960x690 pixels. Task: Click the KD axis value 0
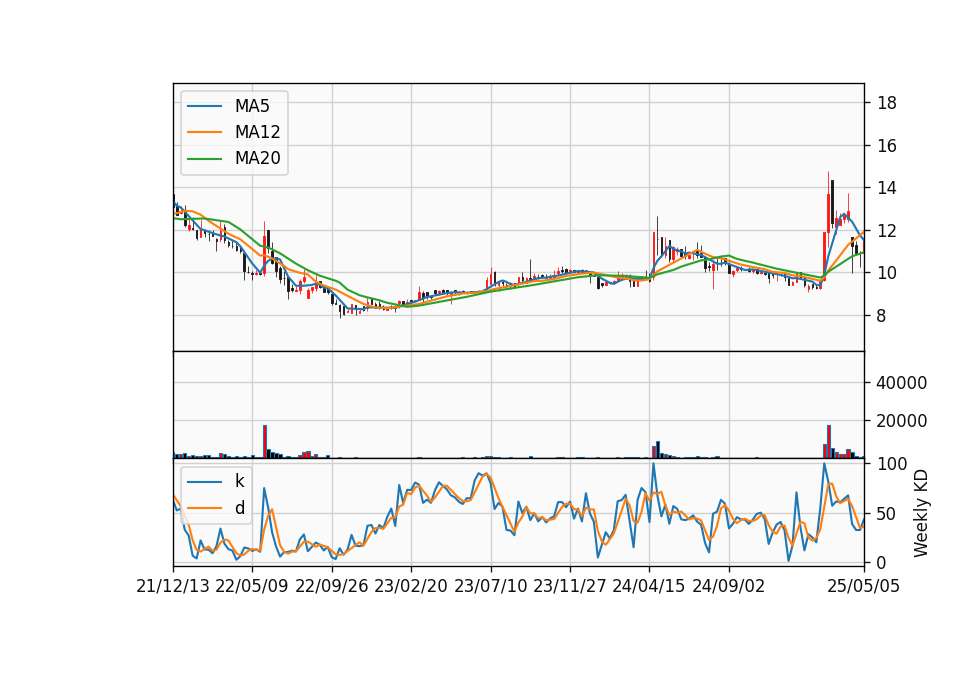(x=881, y=563)
